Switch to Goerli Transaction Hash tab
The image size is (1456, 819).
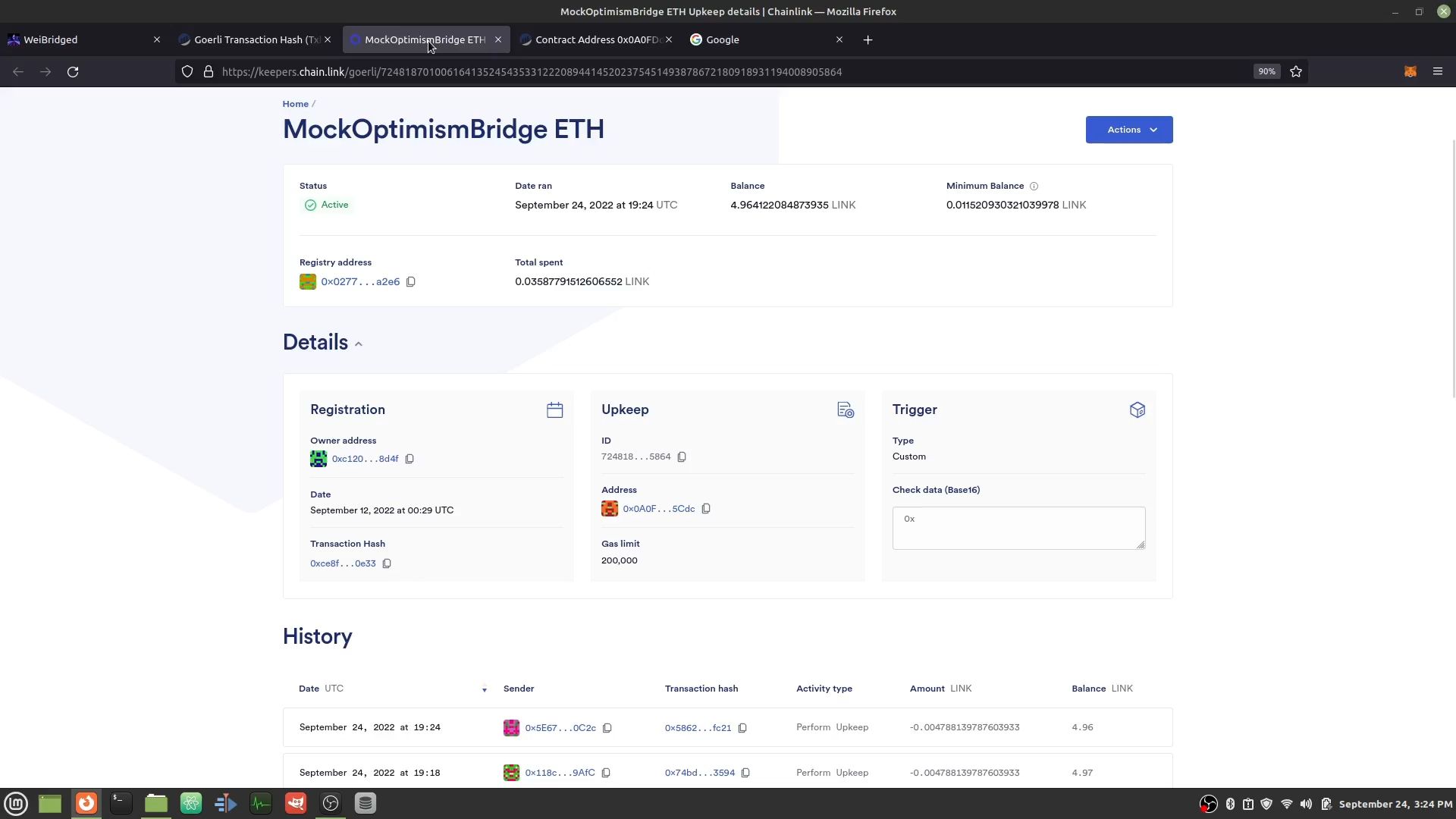coord(256,39)
